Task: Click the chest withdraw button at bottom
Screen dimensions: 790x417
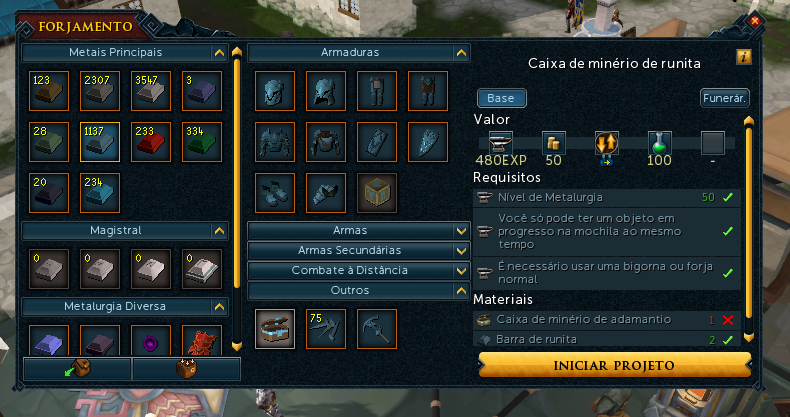Action: click(x=186, y=369)
